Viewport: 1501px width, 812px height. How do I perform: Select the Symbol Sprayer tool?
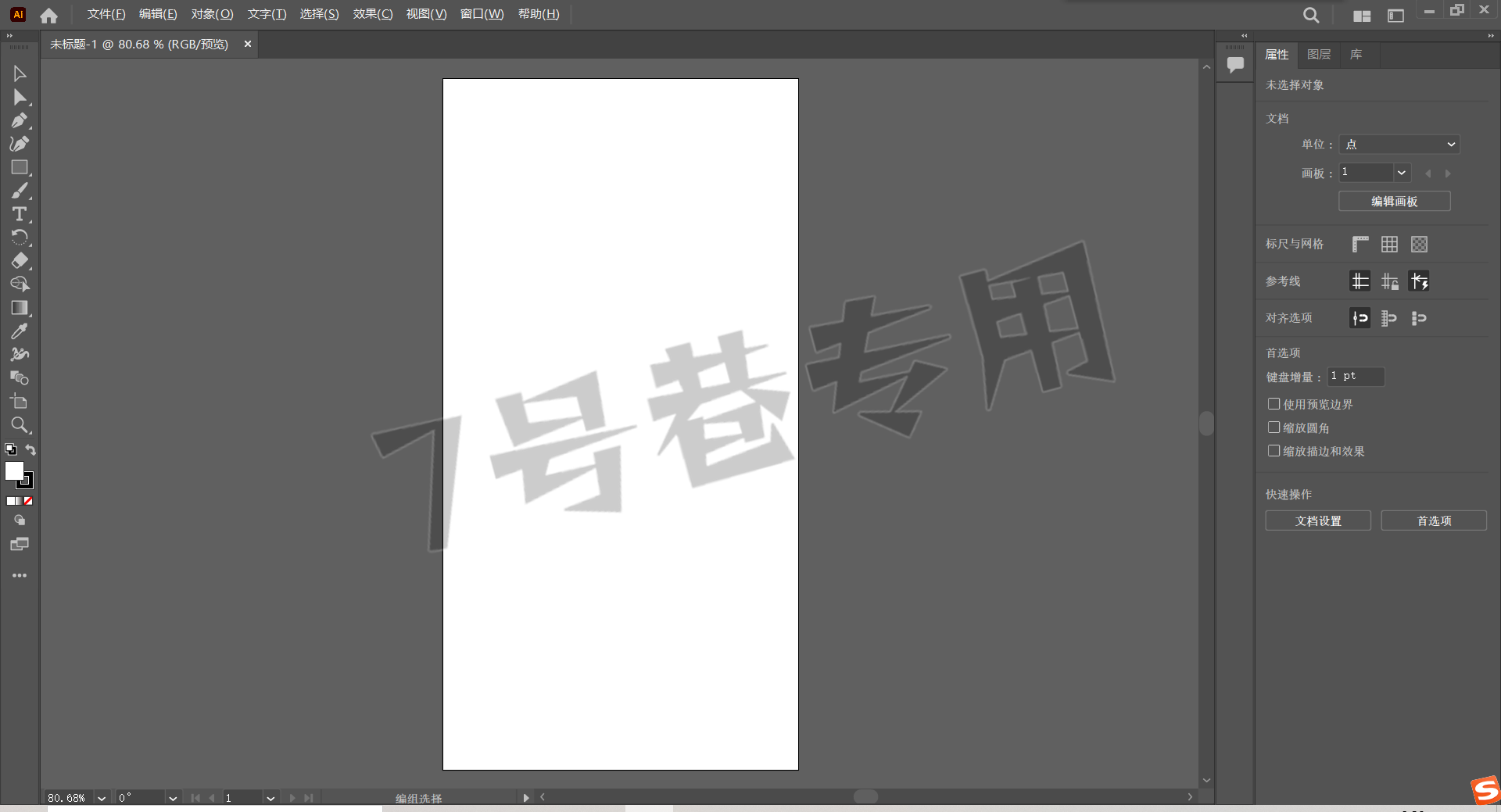tap(20, 355)
